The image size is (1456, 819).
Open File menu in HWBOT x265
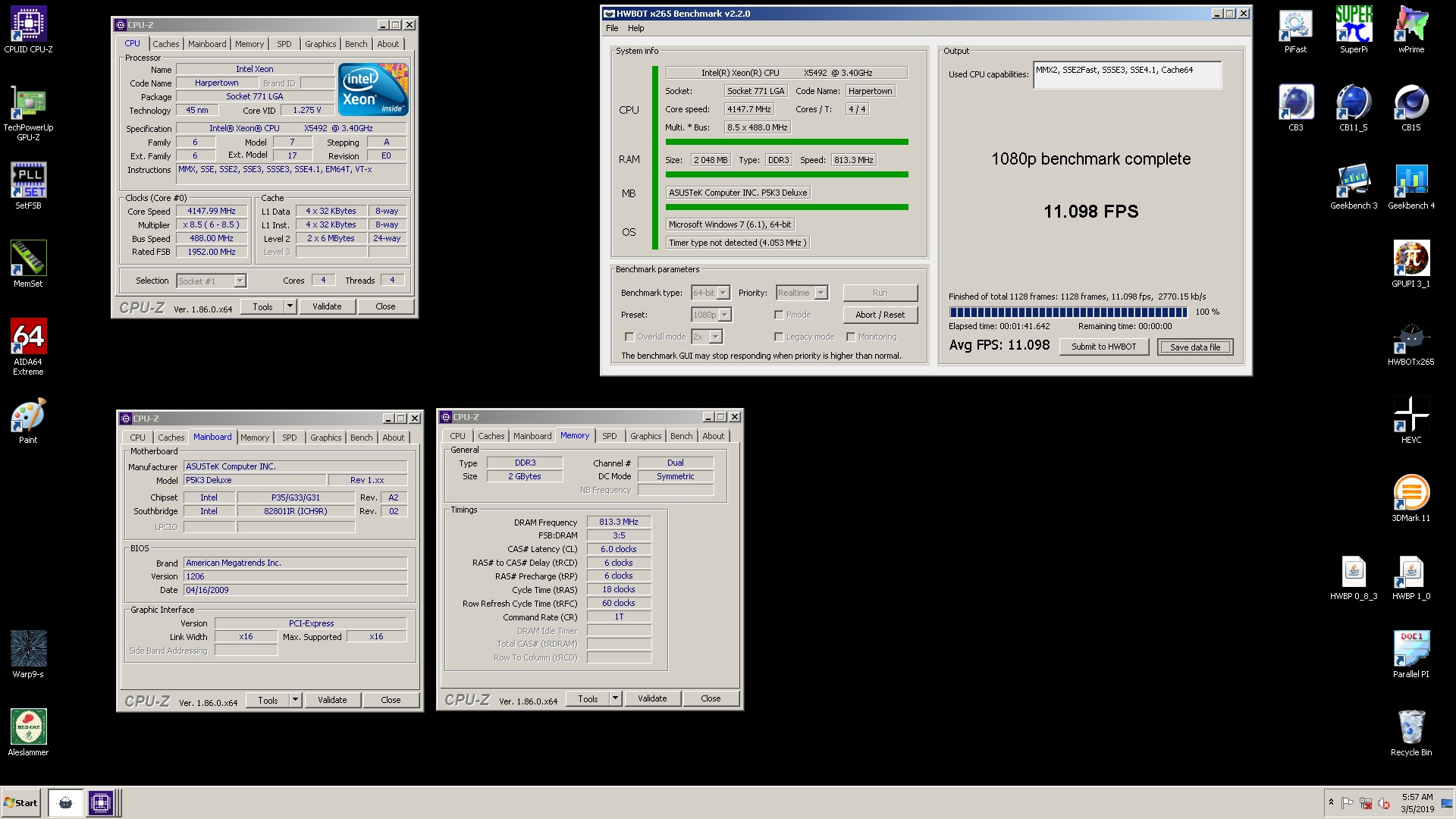point(612,28)
